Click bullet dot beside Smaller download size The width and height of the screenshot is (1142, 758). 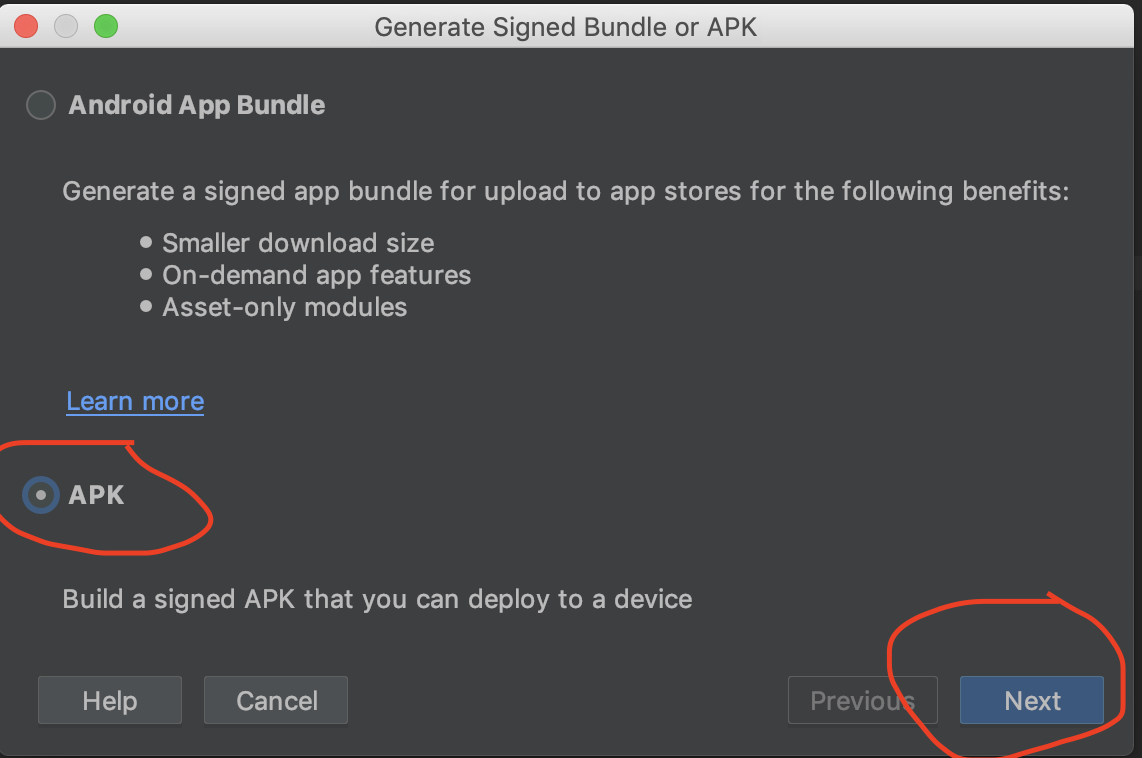[146, 242]
